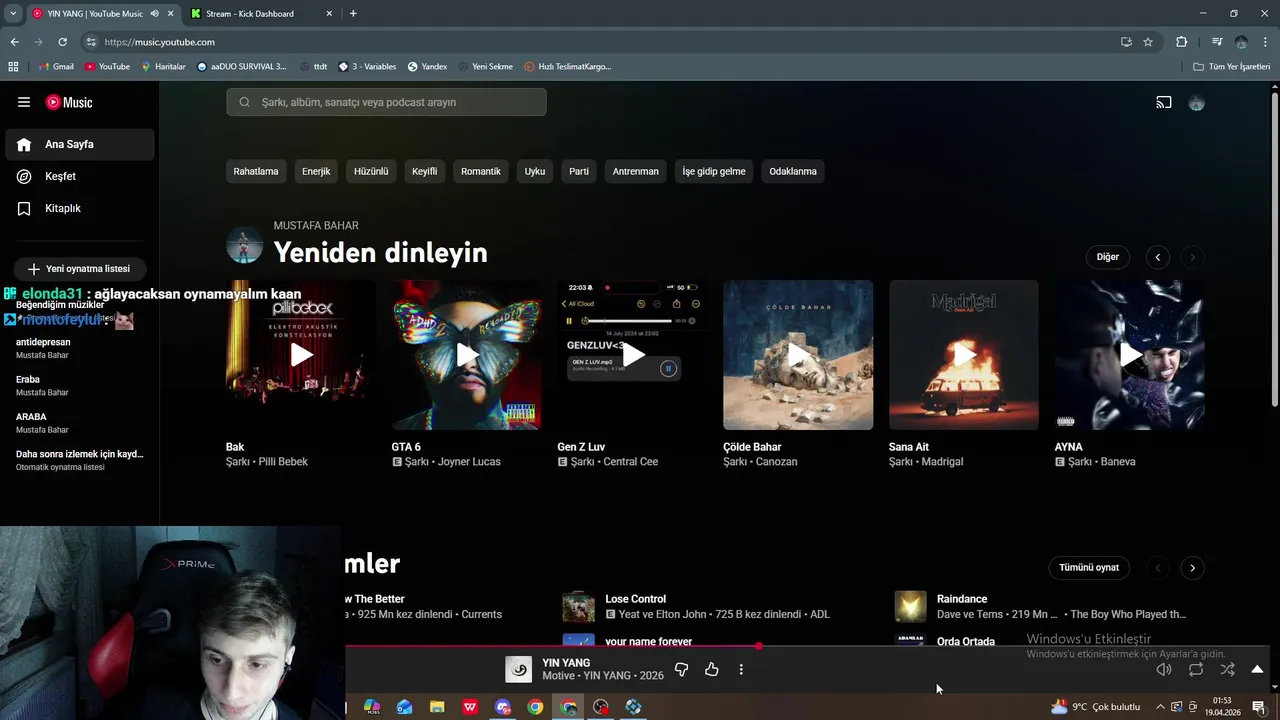Select the Romantik mood chip
This screenshot has width=1280, height=720.
pyautogui.click(x=481, y=171)
